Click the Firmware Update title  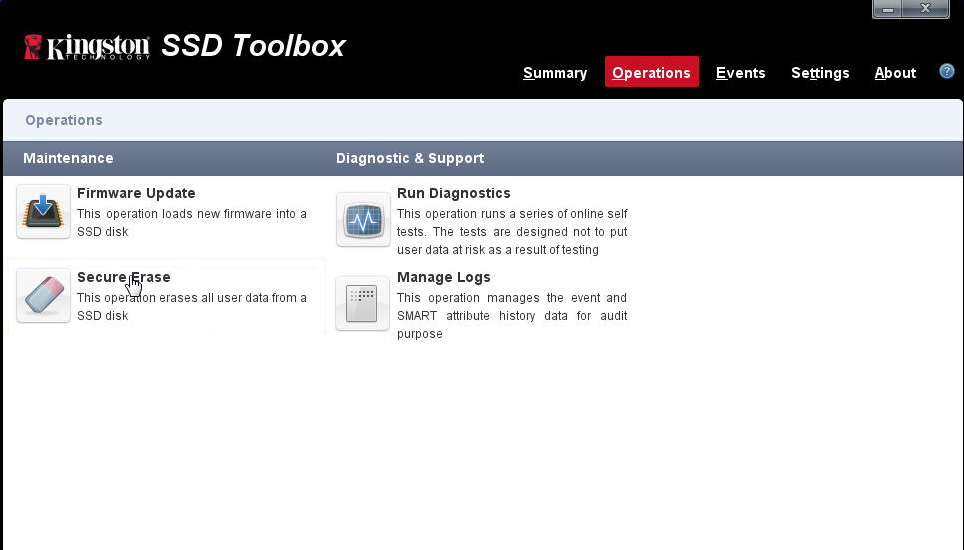(x=136, y=193)
